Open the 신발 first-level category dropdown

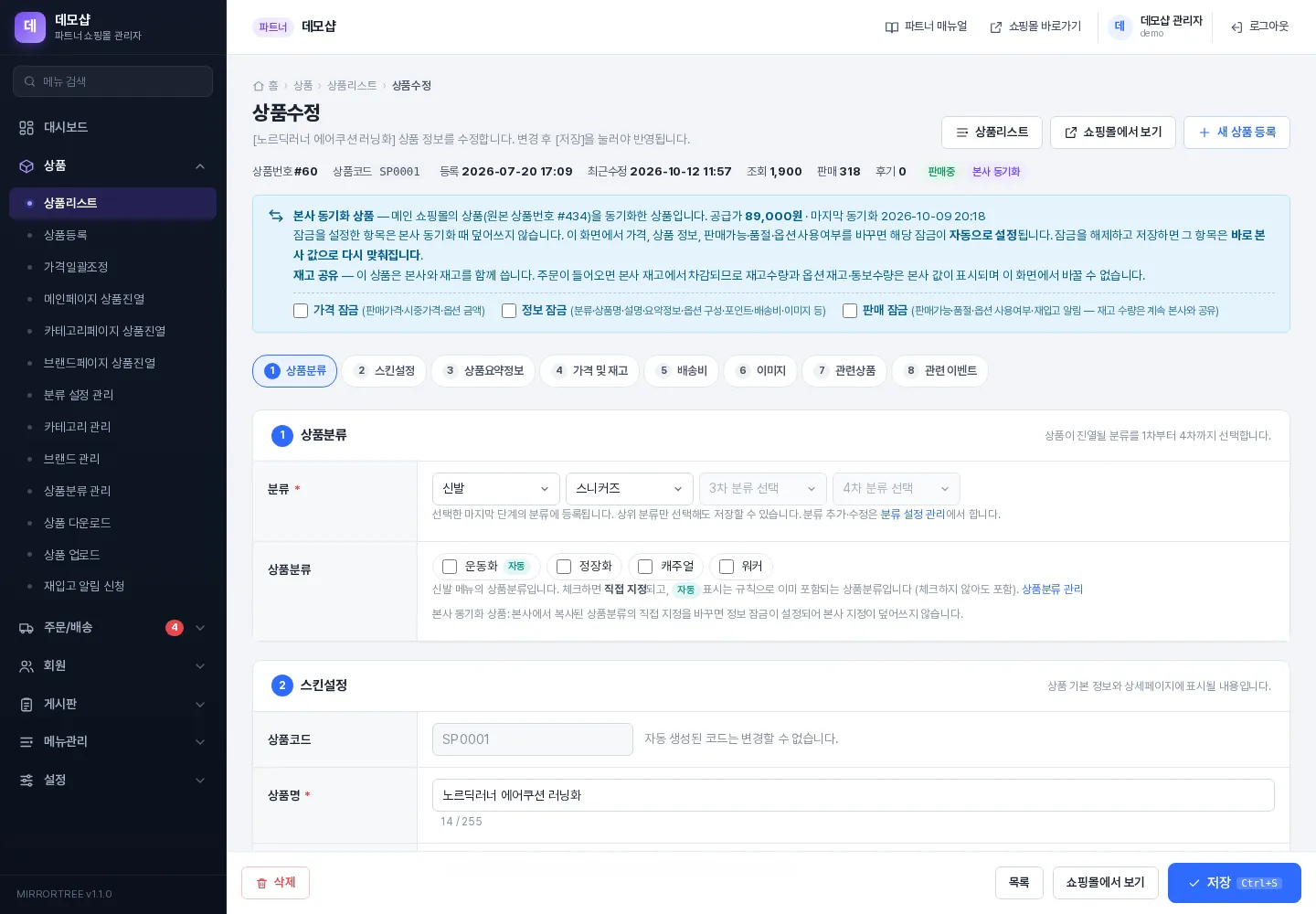pyautogui.click(x=496, y=489)
